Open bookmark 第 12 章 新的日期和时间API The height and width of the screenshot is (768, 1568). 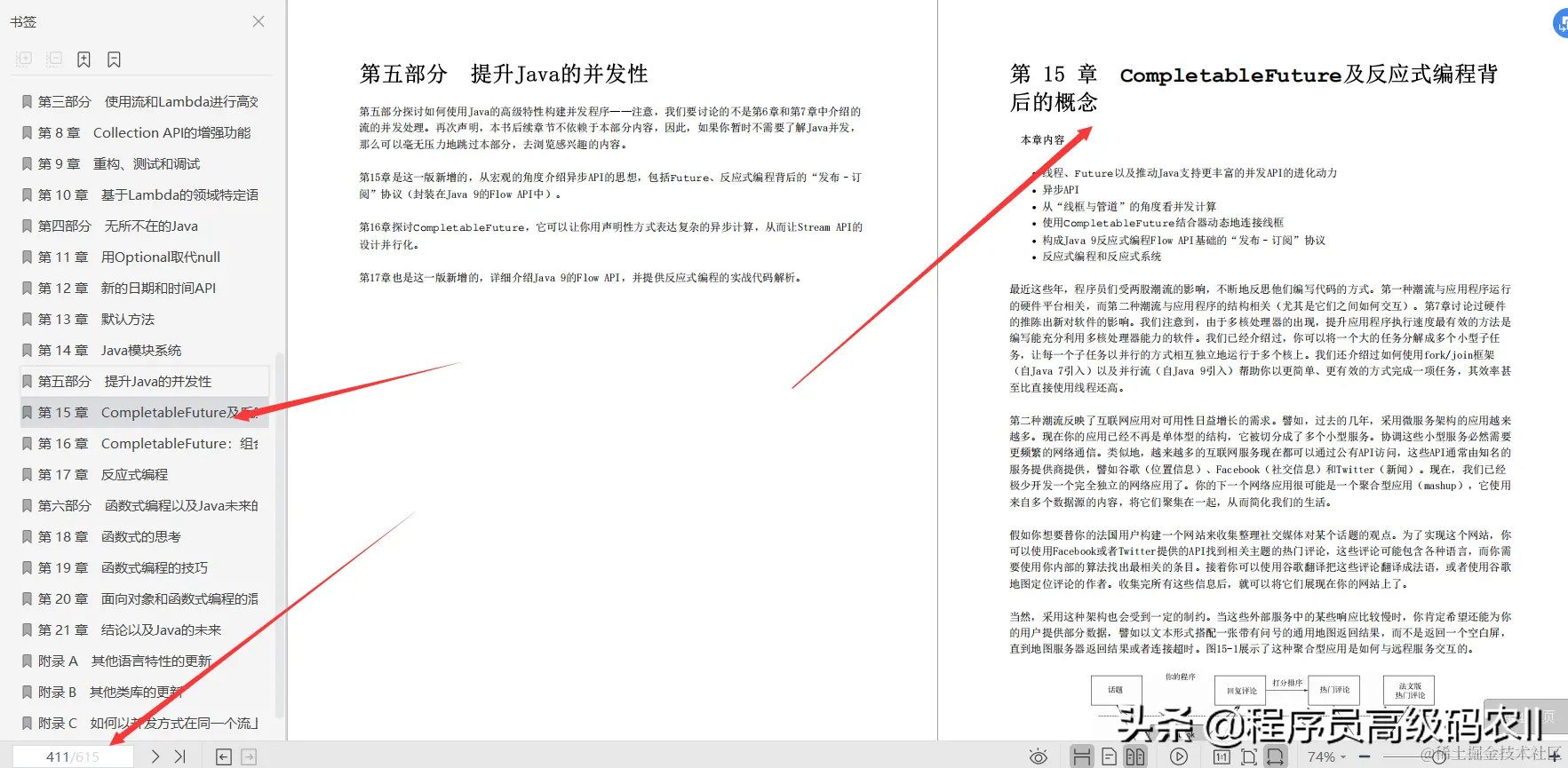point(145,288)
